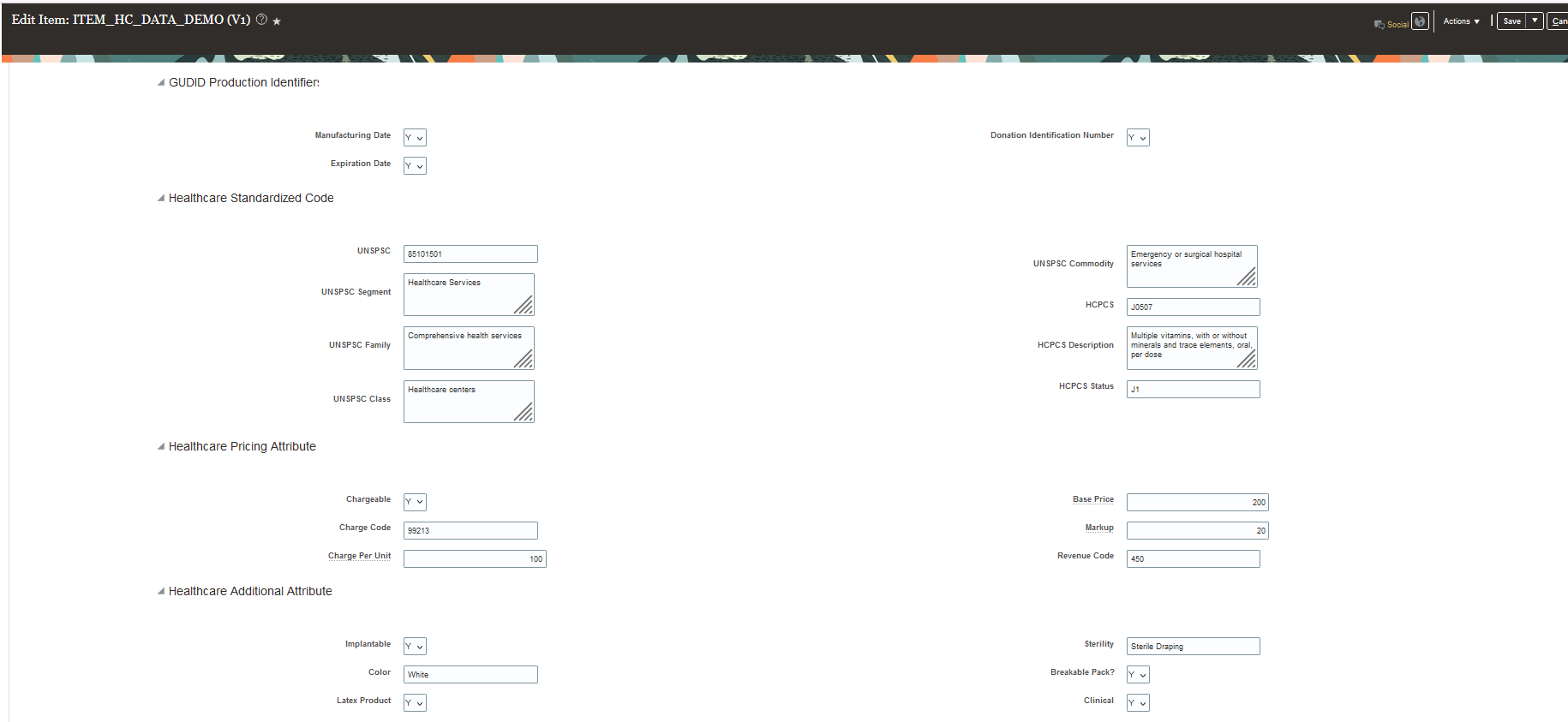
Task: Edit the Base Price field
Action: click(x=1198, y=503)
